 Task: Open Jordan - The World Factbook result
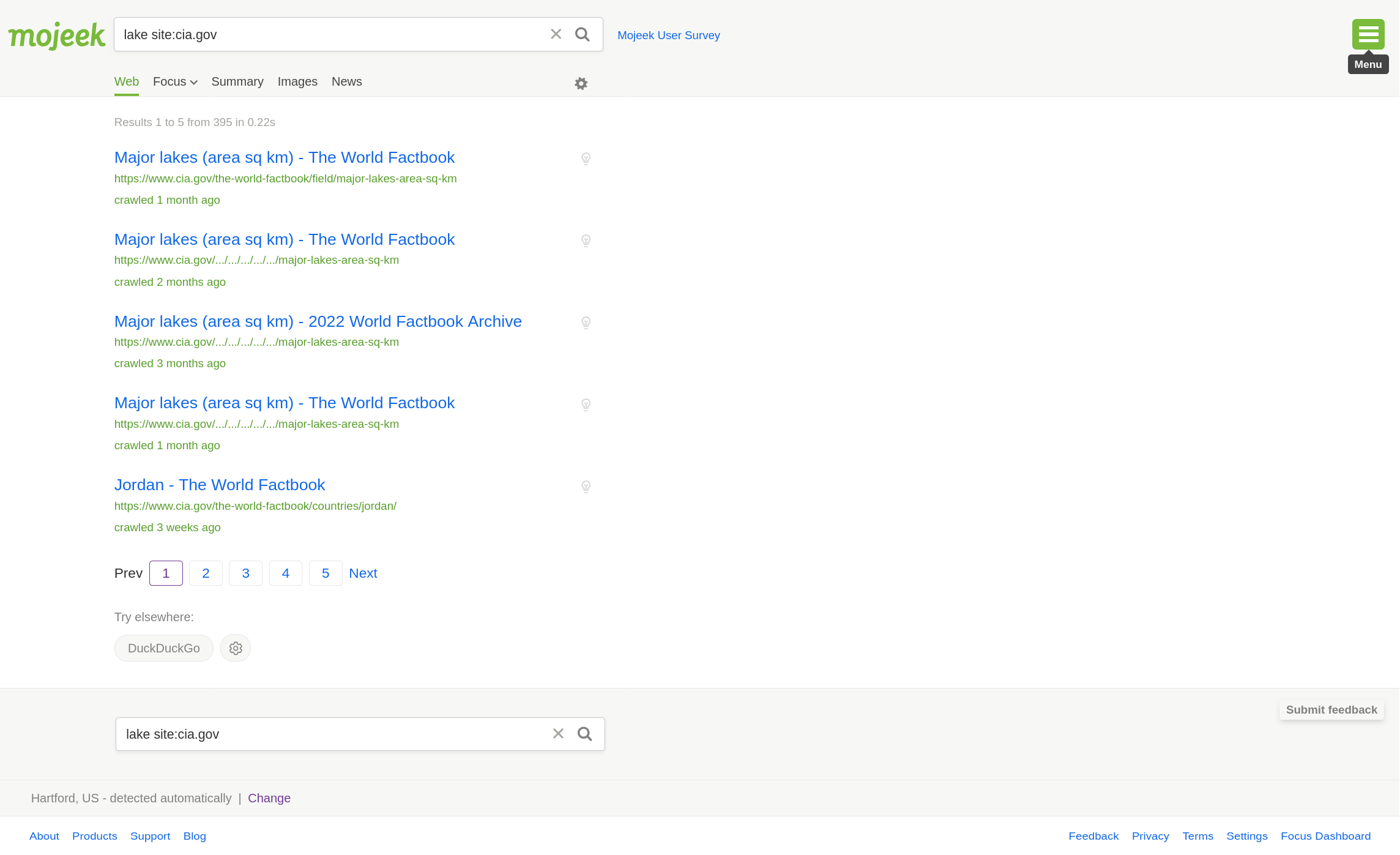click(220, 485)
